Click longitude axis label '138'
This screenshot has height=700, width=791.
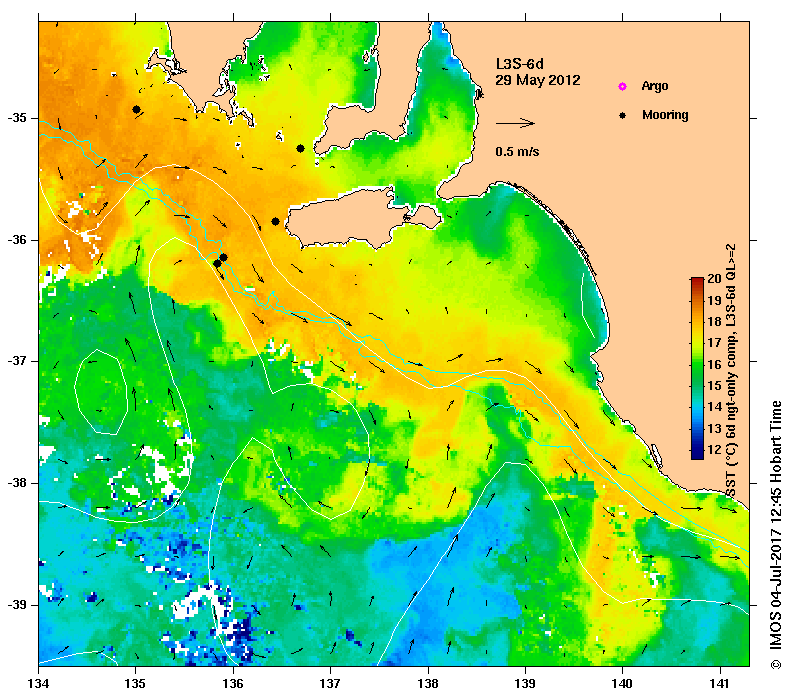428,684
